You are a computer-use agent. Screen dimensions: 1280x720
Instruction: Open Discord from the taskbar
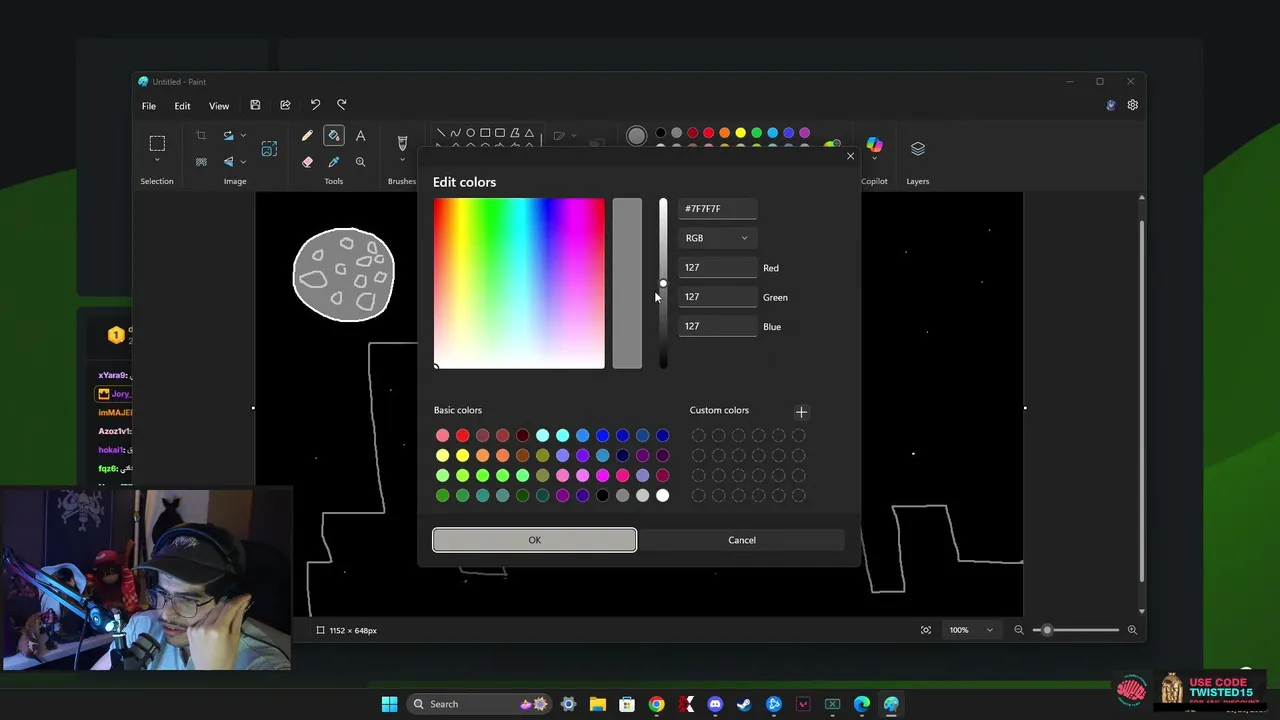[715, 704]
